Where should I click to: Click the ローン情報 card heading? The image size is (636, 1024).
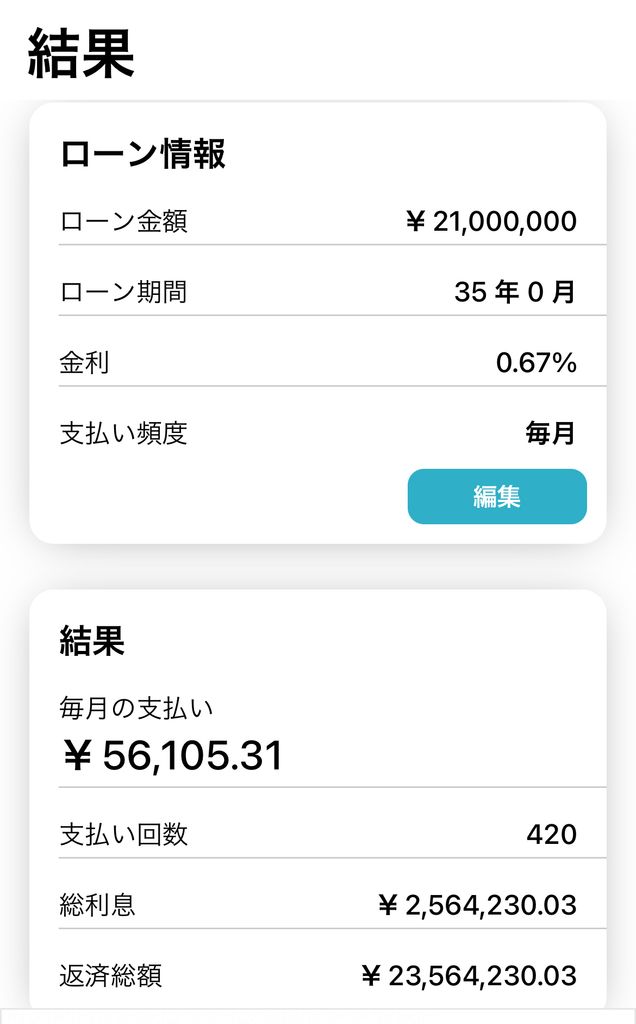(143, 155)
